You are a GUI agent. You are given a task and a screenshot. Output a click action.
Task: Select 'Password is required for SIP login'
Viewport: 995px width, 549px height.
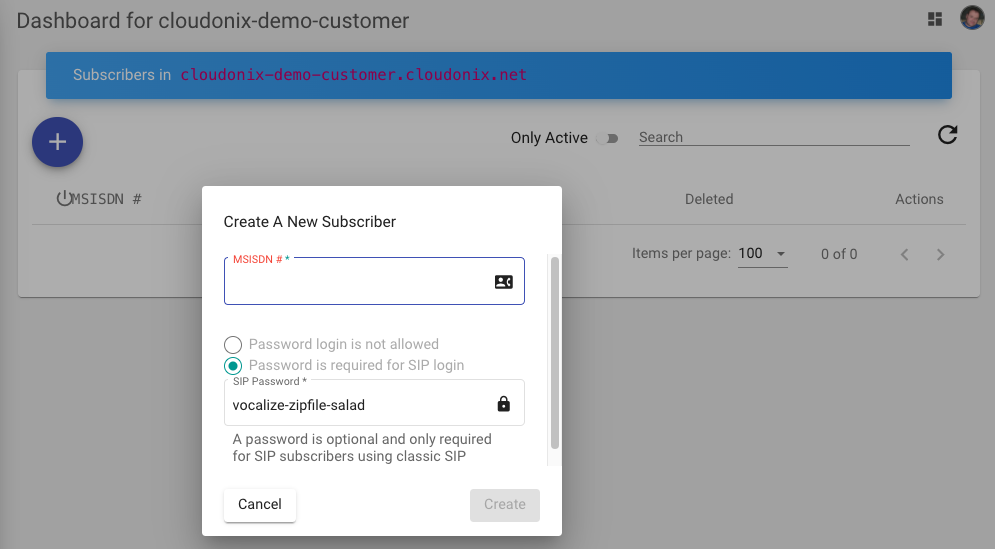pyautogui.click(x=233, y=365)
